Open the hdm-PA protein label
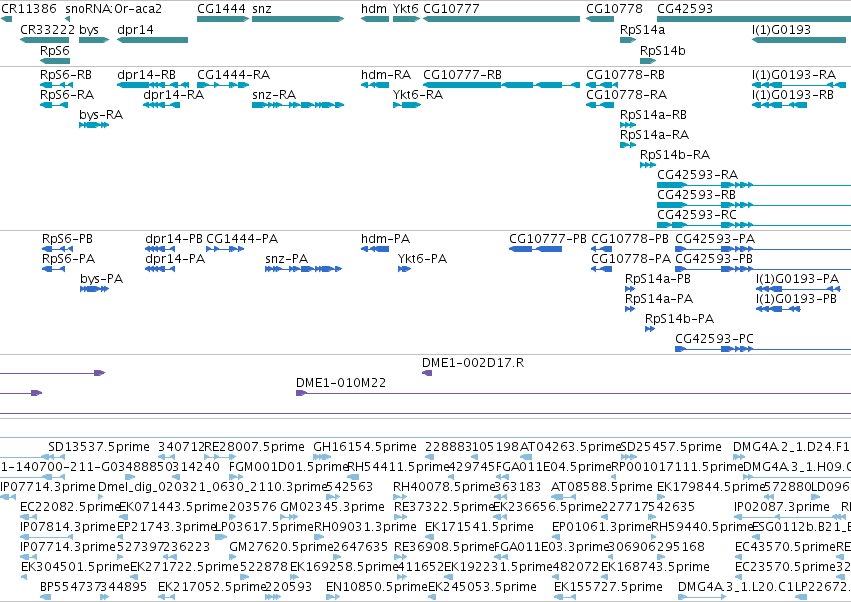The image size is (851, 602). tap(385, 239)
